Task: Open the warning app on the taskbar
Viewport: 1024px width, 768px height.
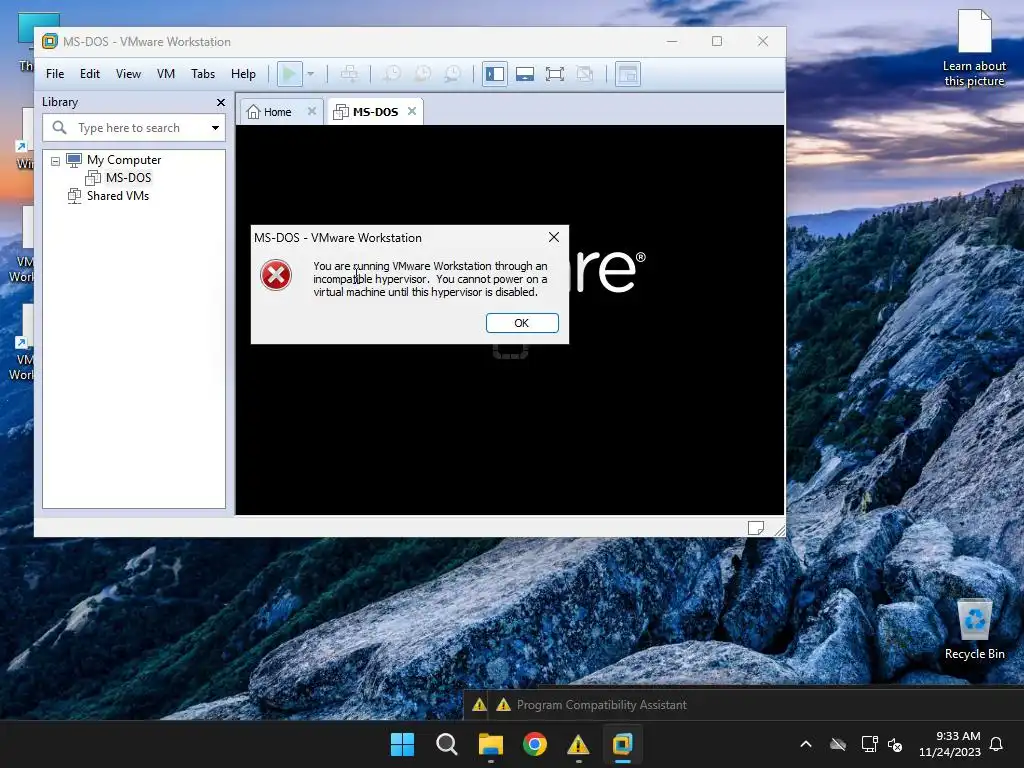Action: pyautogui.click(x=579, y=744)
